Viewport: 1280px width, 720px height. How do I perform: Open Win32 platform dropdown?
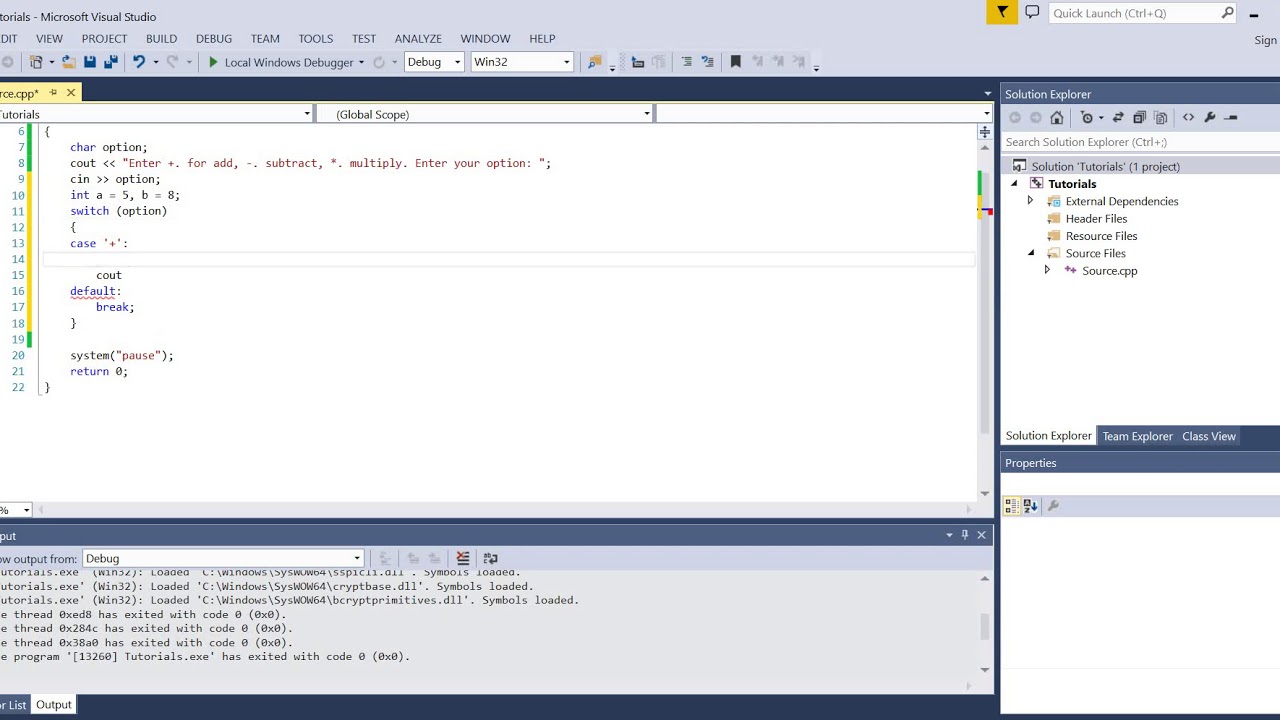click(x=521, y=62)
